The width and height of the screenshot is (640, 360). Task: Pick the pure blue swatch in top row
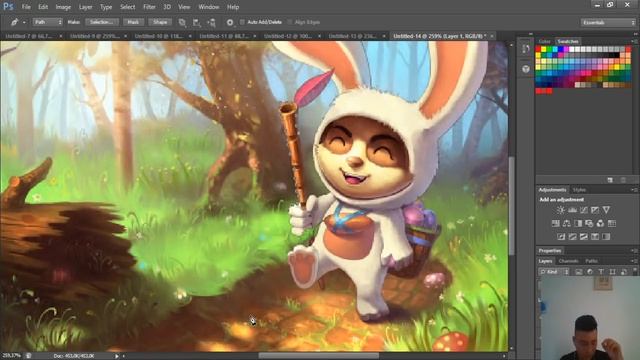pos(561,49)
